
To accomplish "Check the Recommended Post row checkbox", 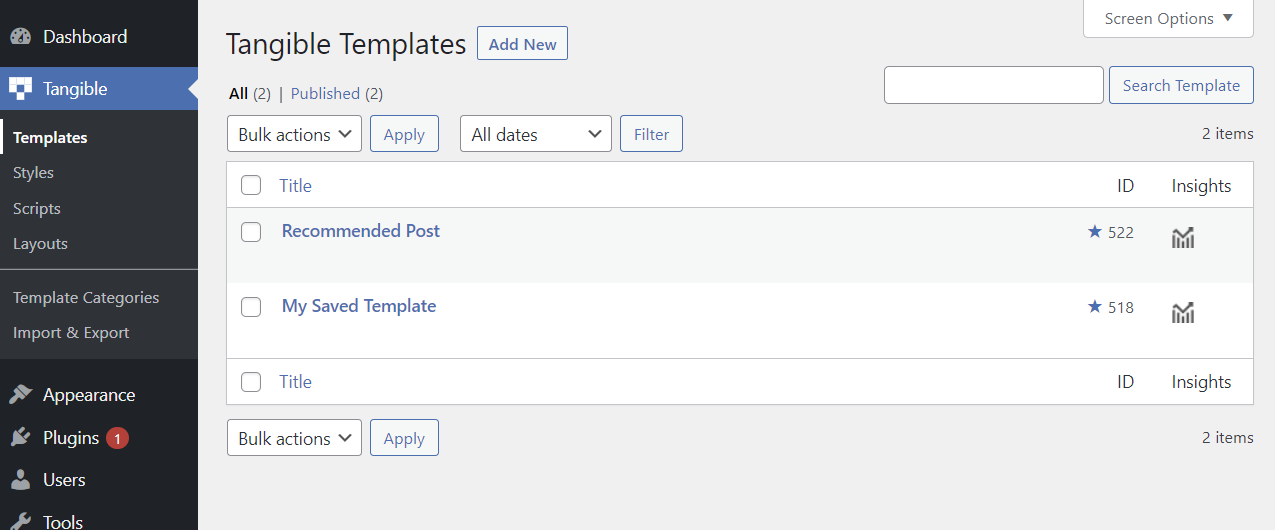I will coord(251,232).
